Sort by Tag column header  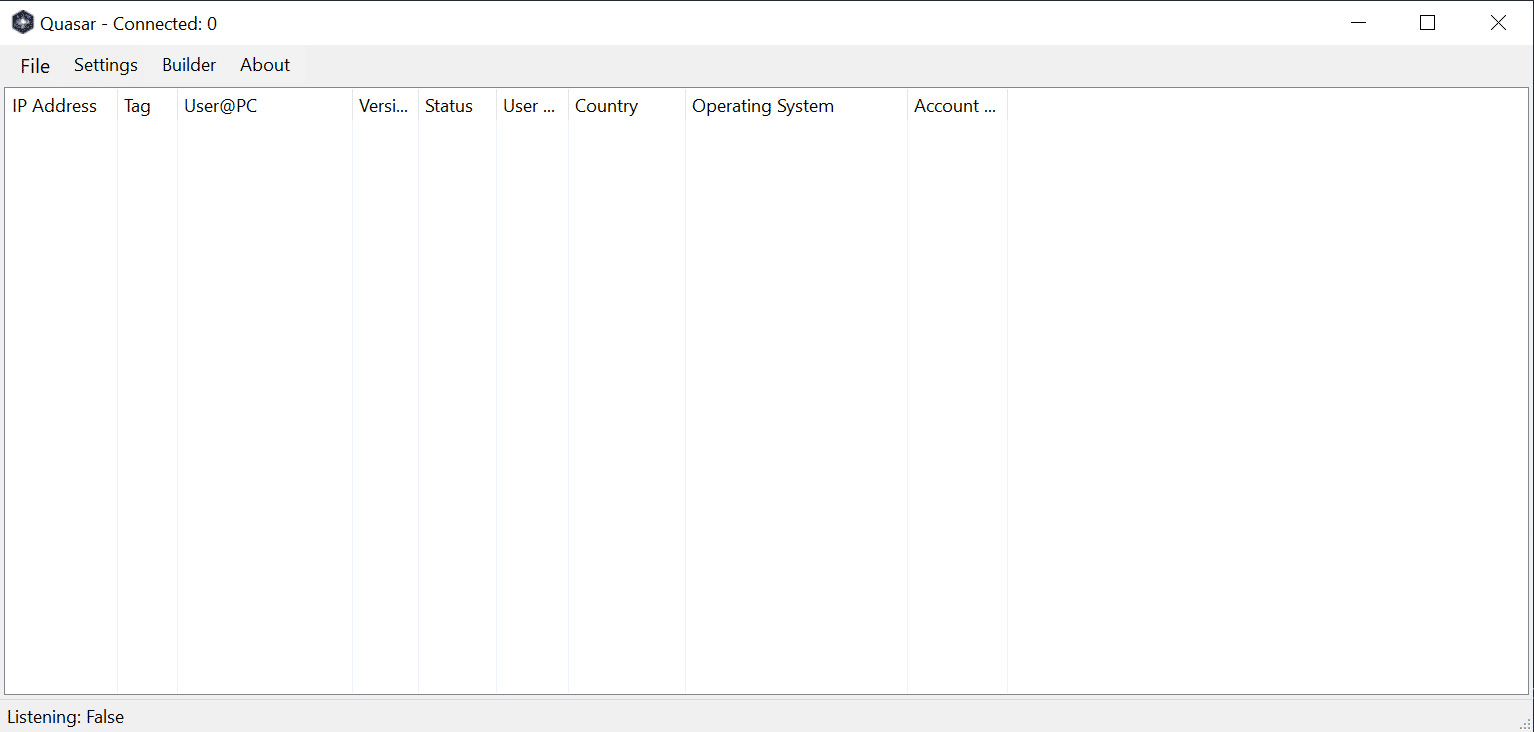tap(147, 106)
